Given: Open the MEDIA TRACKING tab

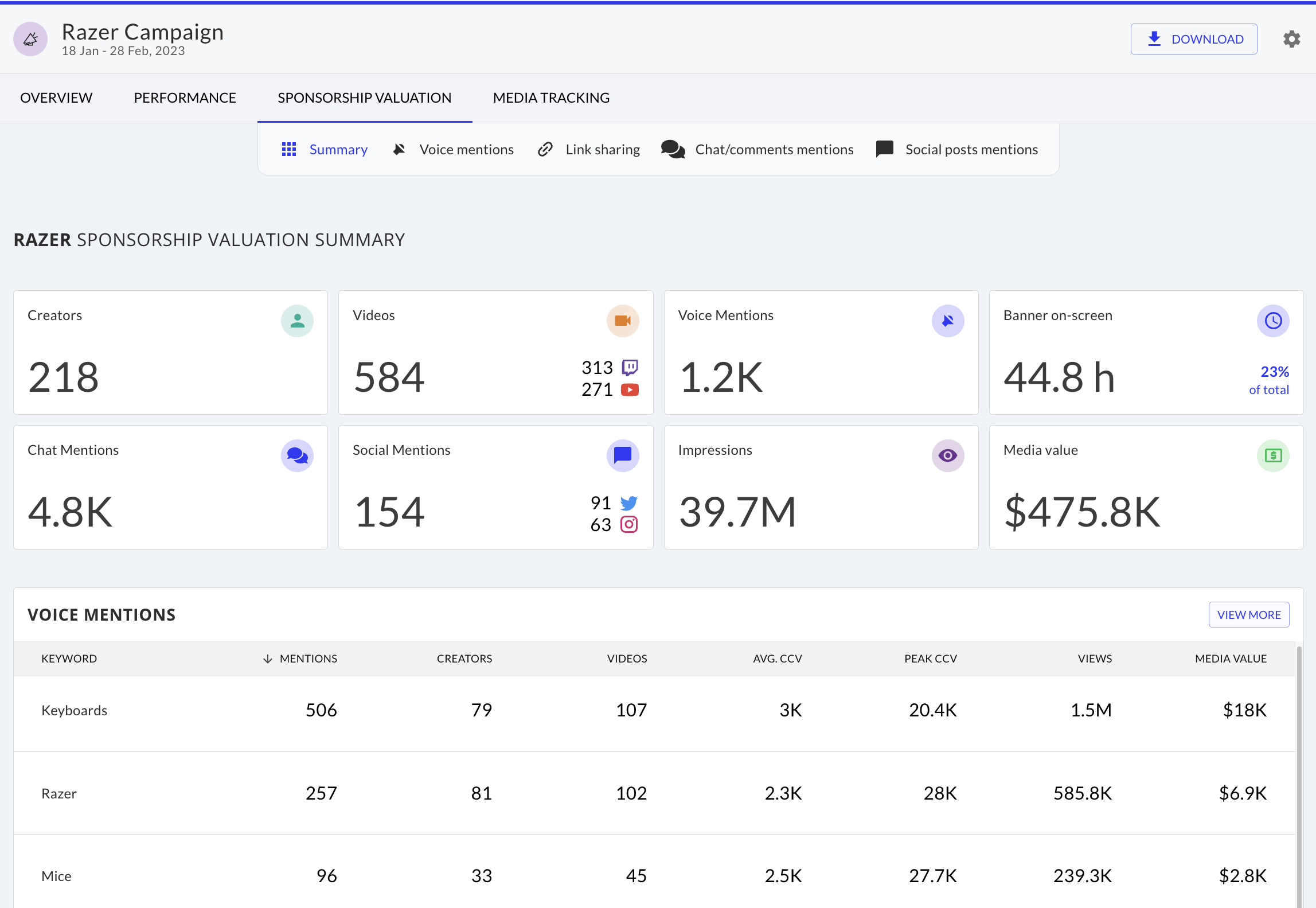Looking at the screenshot, I should pyautogui.click(x=551, y=98).
